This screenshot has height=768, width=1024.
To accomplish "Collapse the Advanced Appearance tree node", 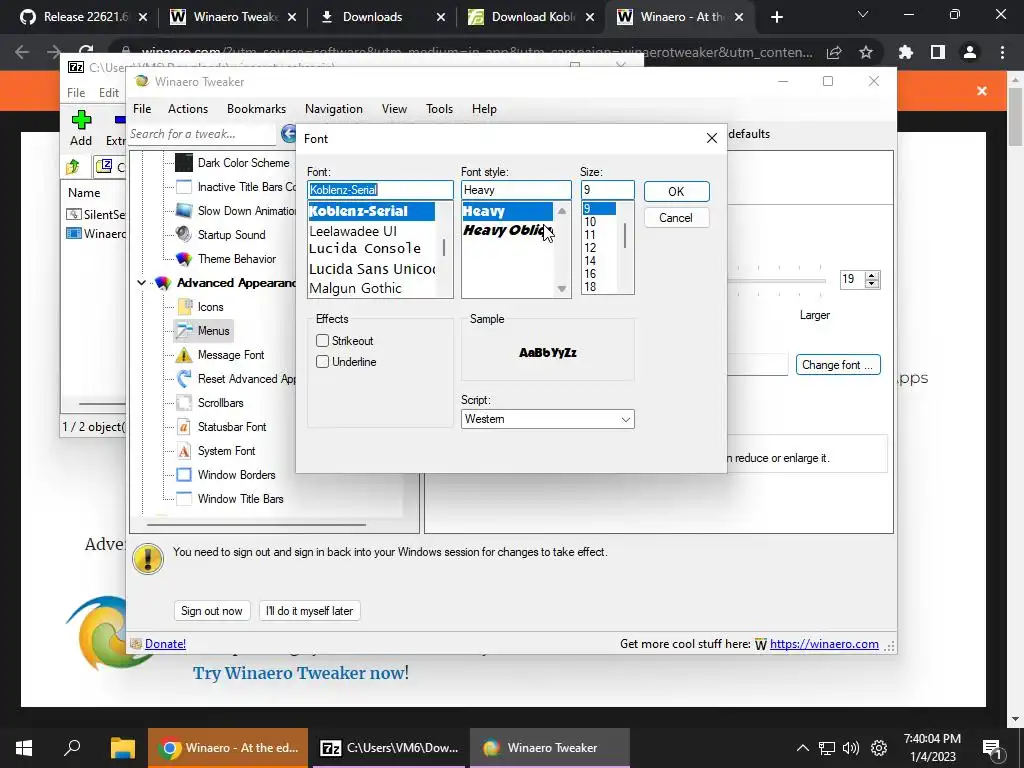I will point(142,283).
